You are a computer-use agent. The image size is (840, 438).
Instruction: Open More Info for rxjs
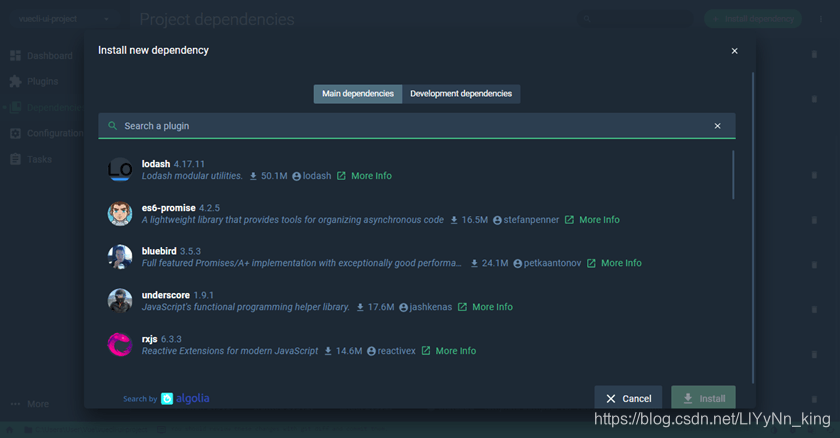point(455,351)
